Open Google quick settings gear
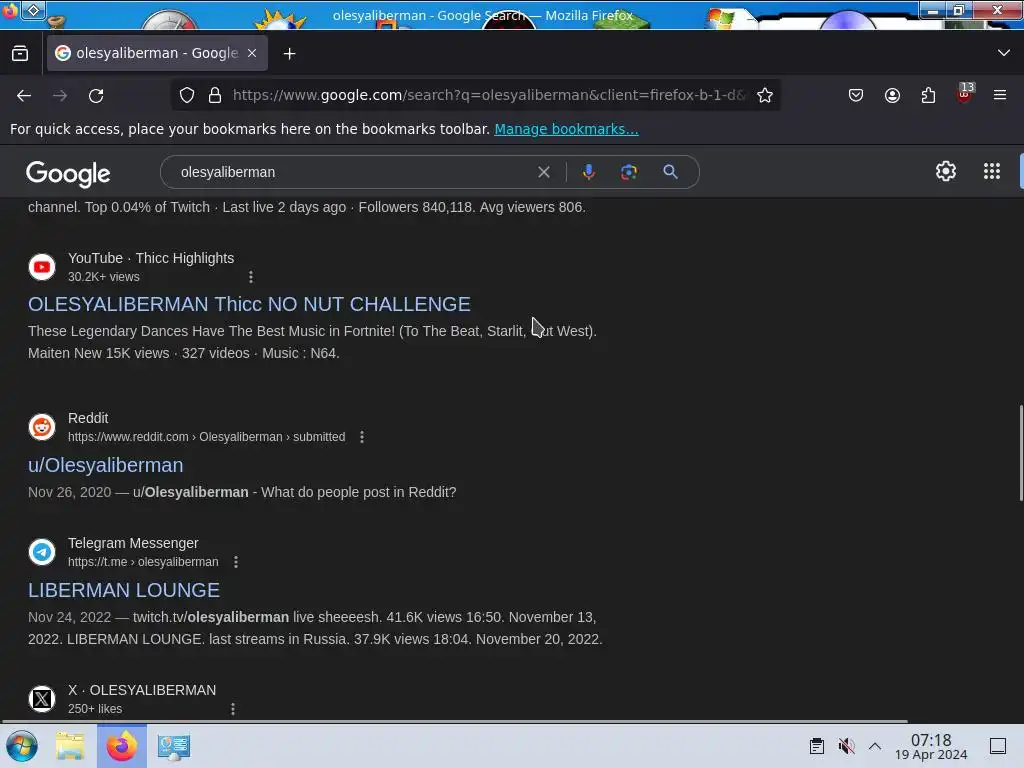The image size is (1024, 768). pos(946,172)
